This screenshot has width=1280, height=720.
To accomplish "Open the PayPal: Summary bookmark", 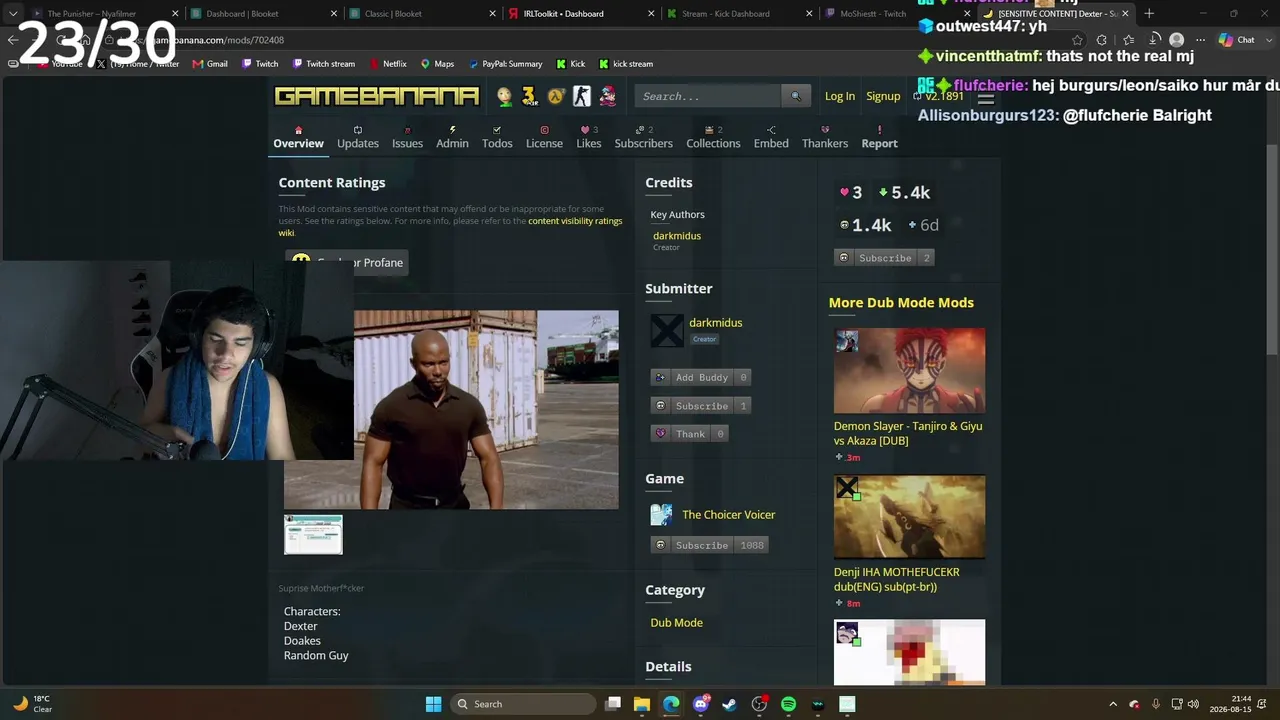I will coord(505,64).
